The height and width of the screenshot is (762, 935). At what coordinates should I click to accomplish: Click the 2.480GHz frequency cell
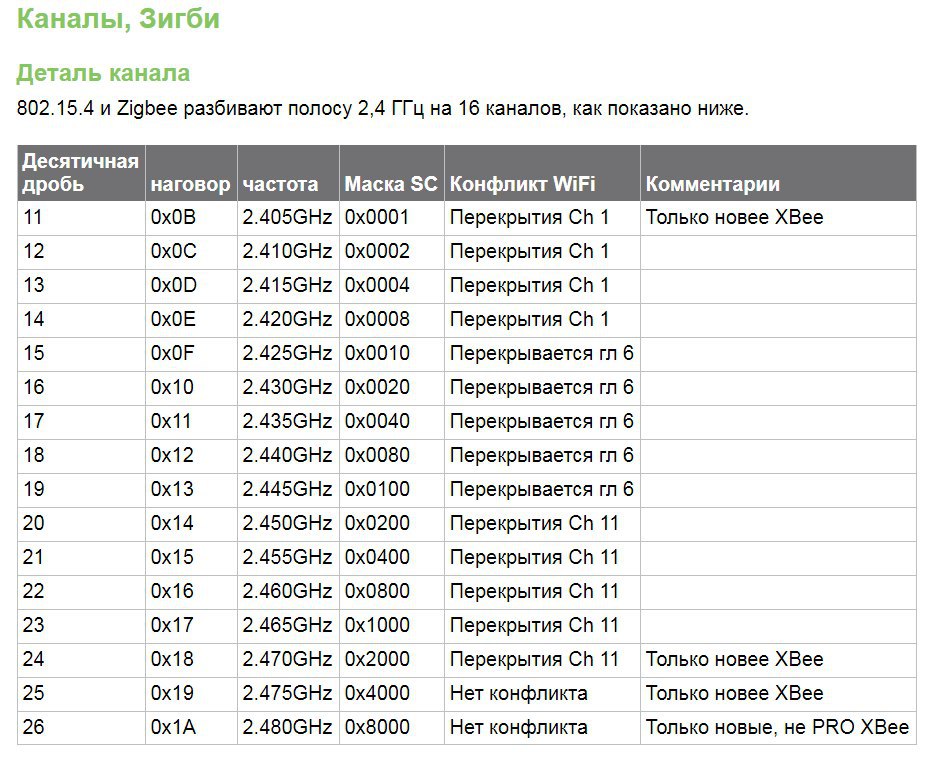click(x=287, y=727)
